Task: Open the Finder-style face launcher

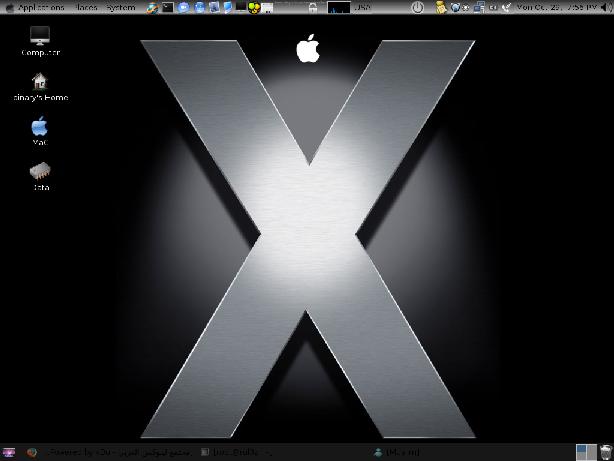Action: pos(214,7)
